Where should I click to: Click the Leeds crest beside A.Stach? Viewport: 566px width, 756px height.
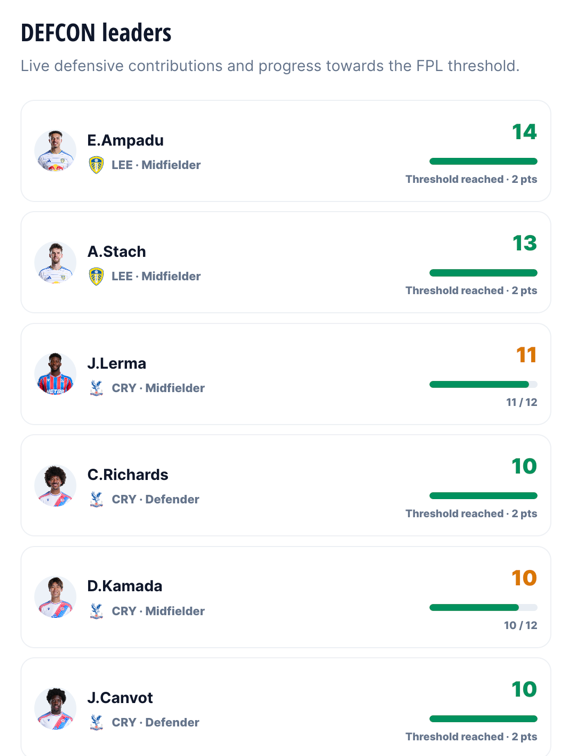point(96,276)
